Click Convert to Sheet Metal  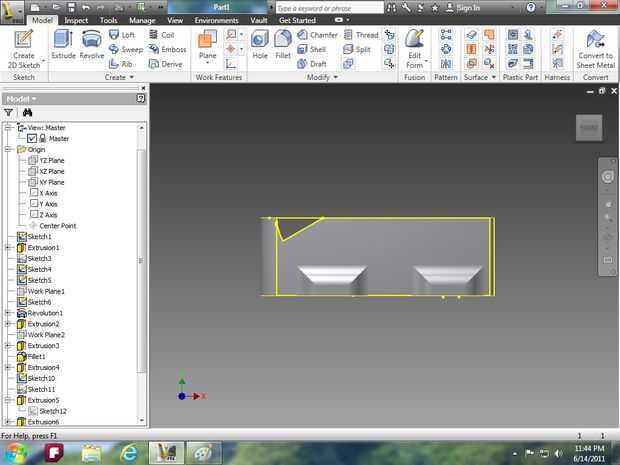click(x=595, y=49)
